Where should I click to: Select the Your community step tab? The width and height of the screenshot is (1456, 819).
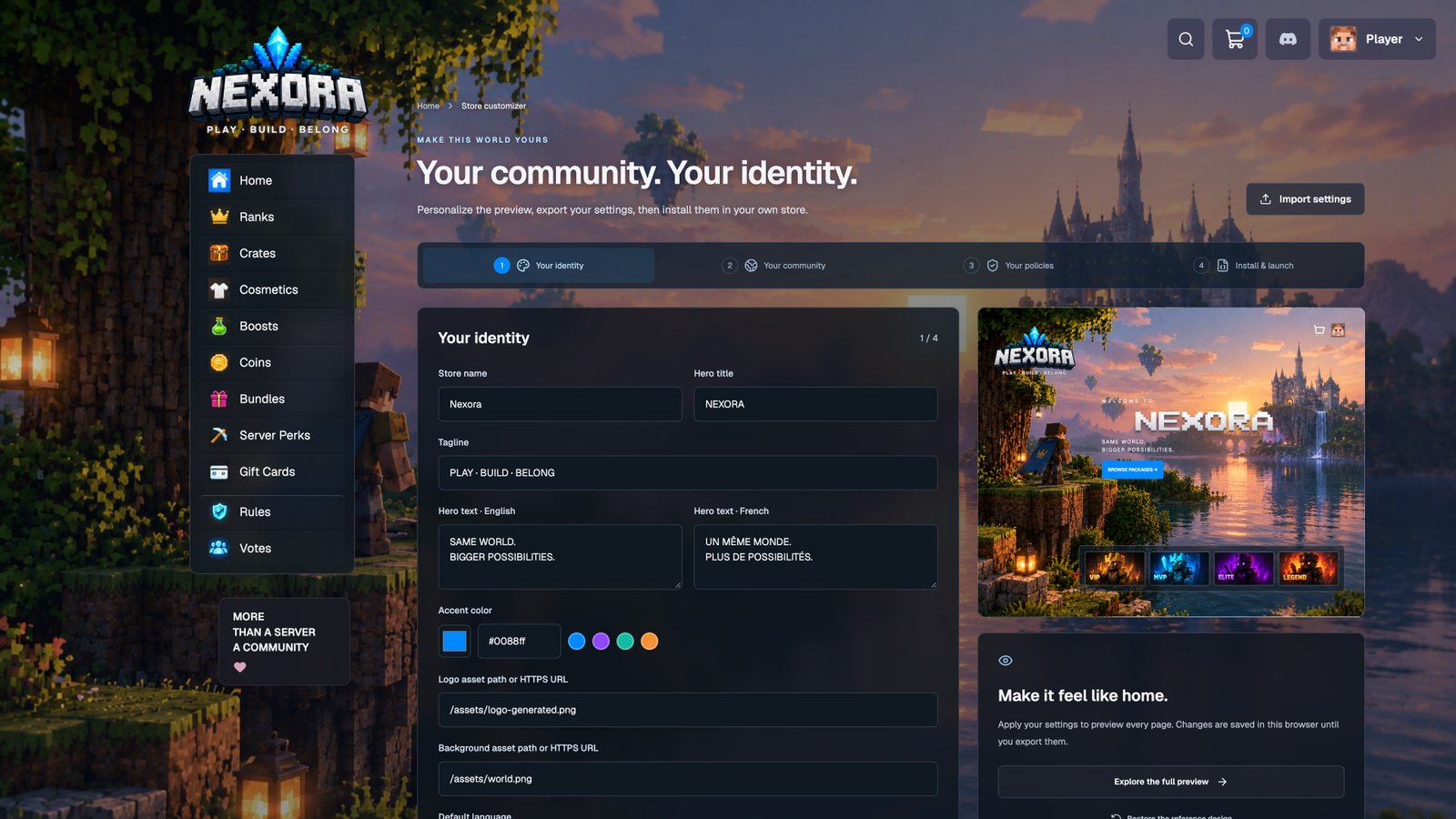pyautogui.click(x=773, y=266)
